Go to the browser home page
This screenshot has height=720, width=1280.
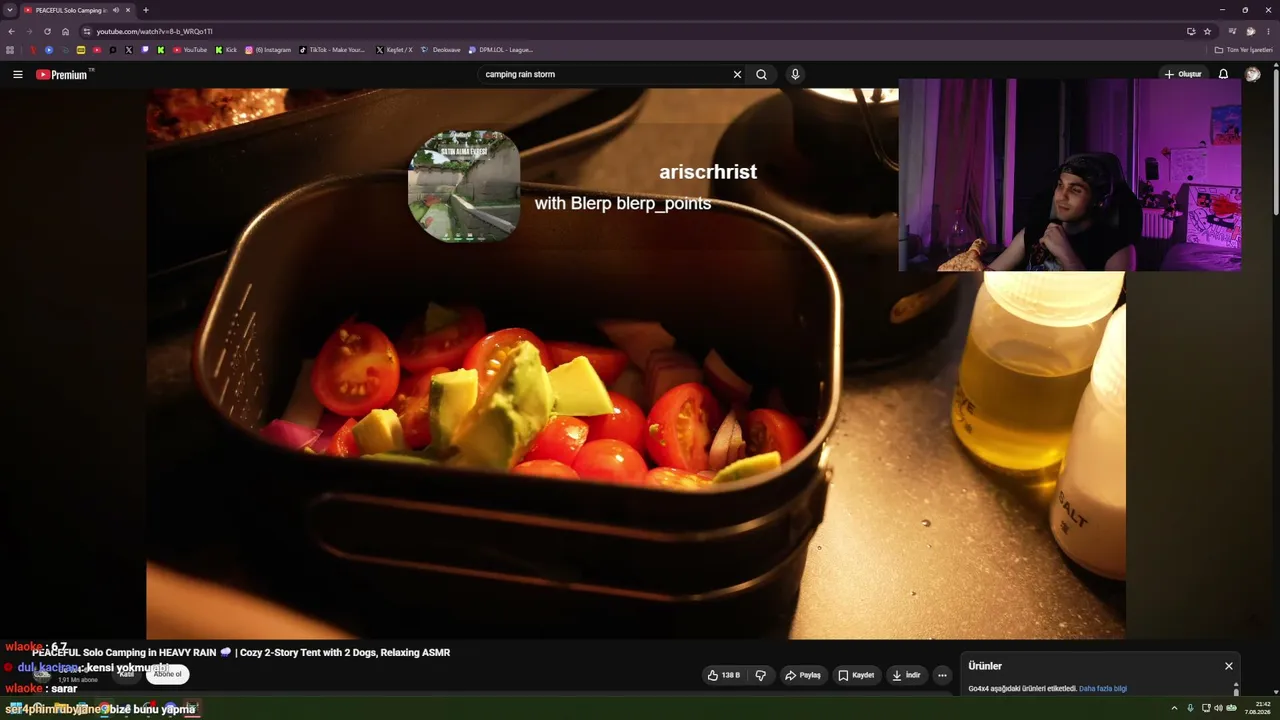66,31
